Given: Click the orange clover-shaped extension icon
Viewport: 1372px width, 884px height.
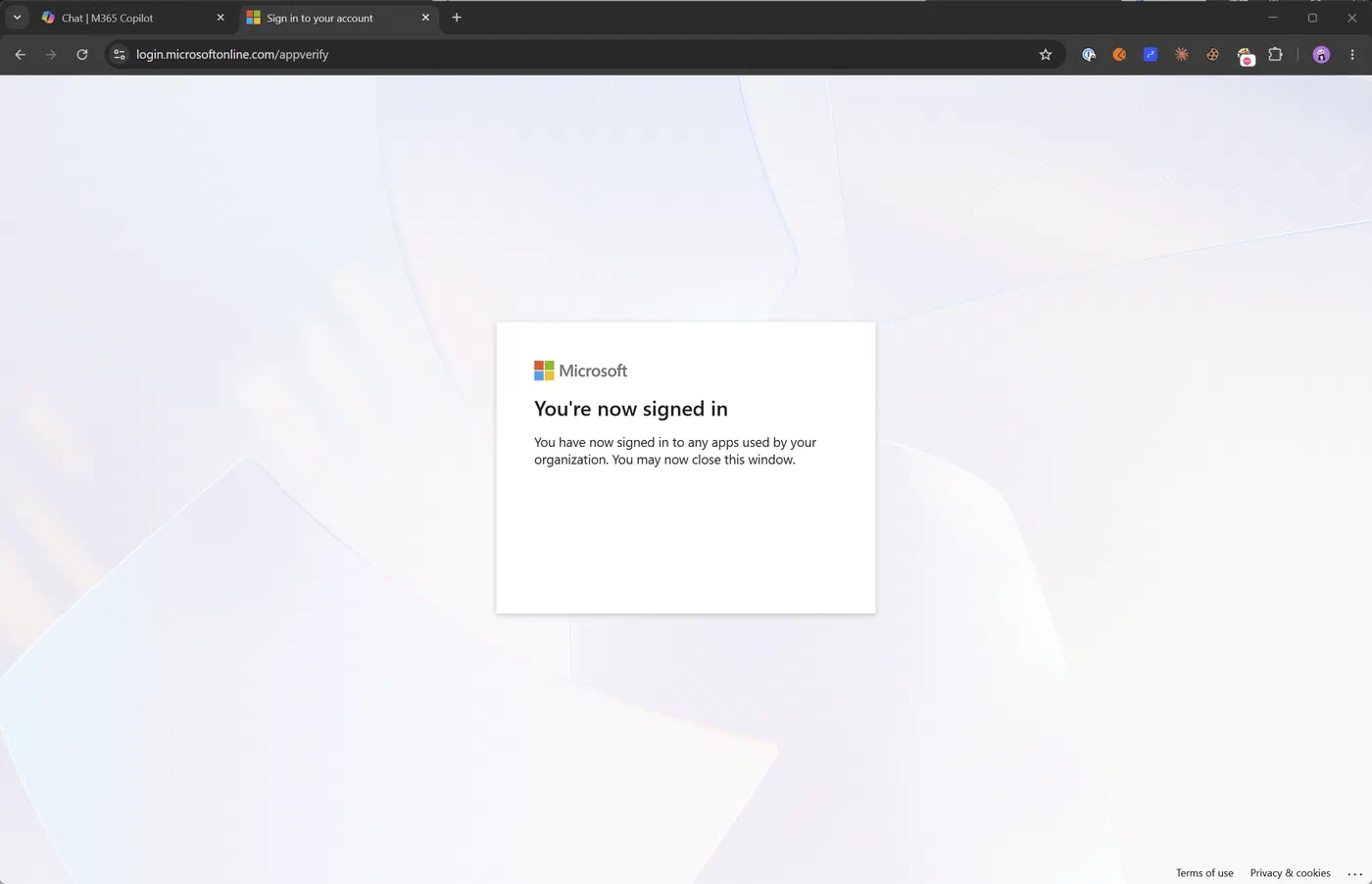Looking at the screenshot, I should pyautogui.click(x=1213, y=55).
